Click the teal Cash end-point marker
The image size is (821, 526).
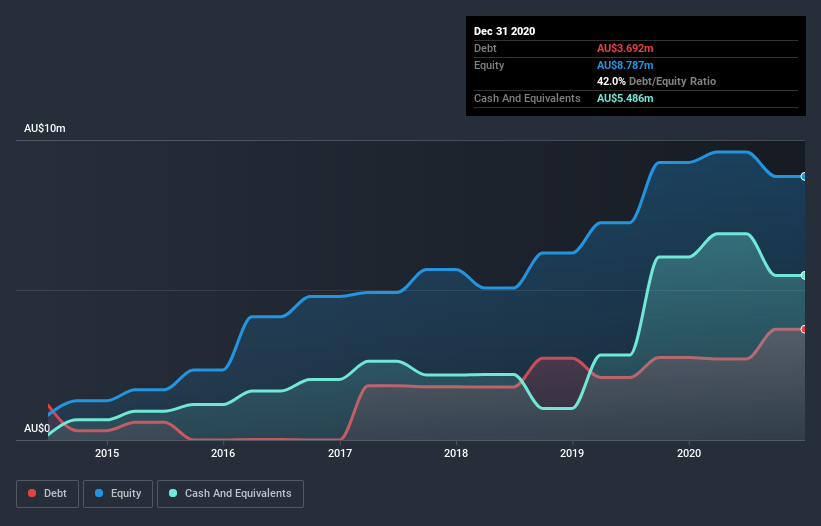pos(804,275)
